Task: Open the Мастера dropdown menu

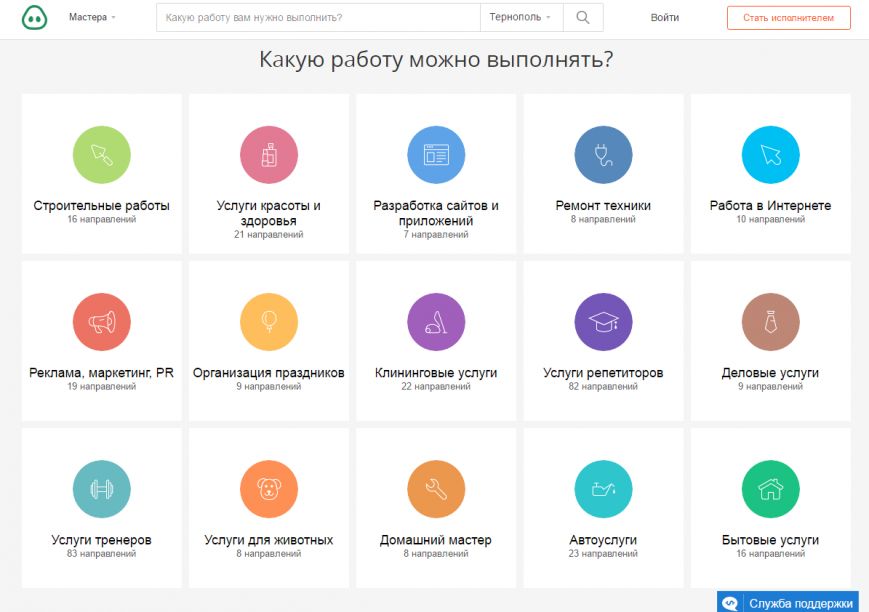Action: [92, 17]
